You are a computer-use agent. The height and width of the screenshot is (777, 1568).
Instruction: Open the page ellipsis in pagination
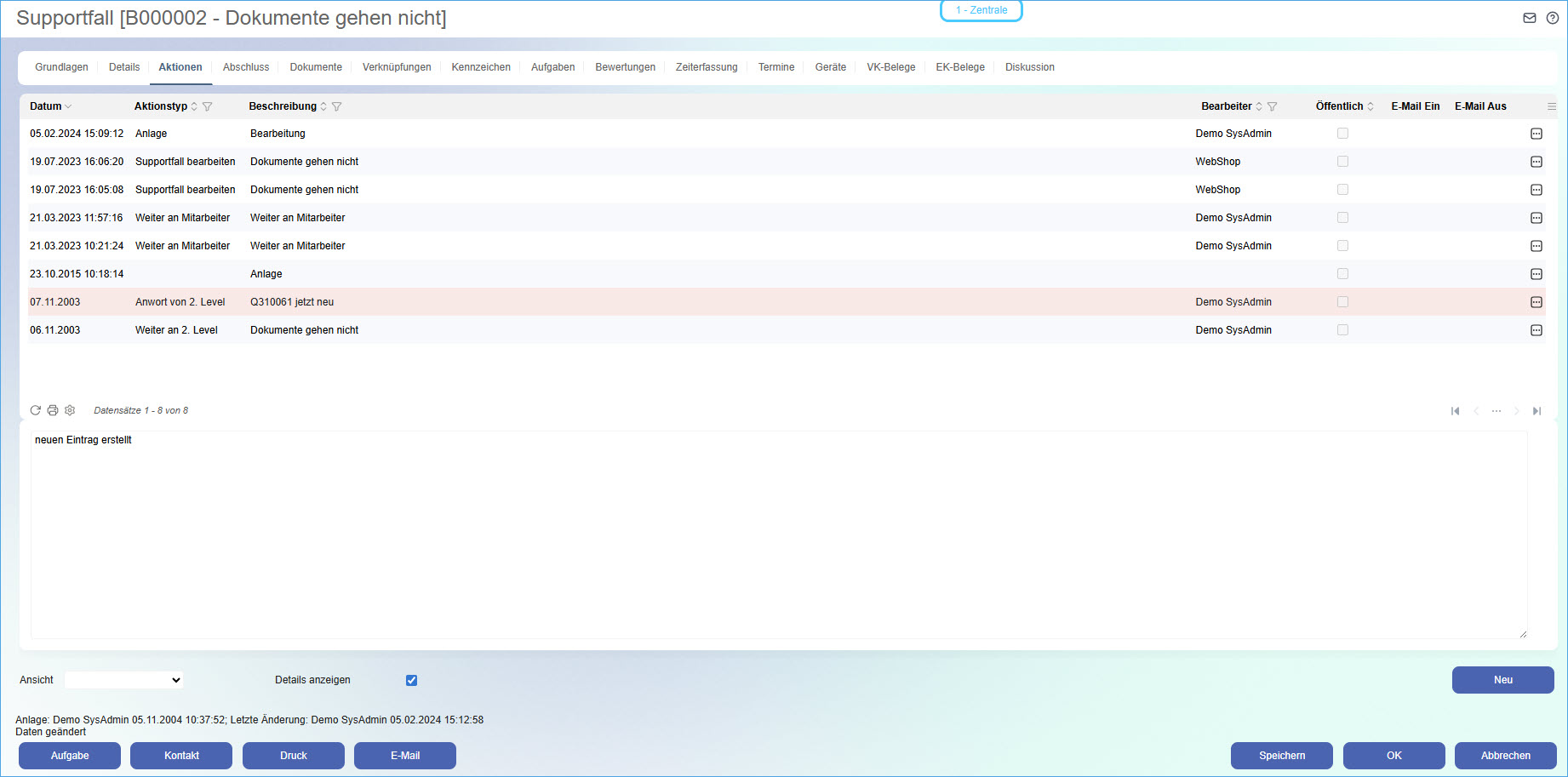tap(1496, 411)
